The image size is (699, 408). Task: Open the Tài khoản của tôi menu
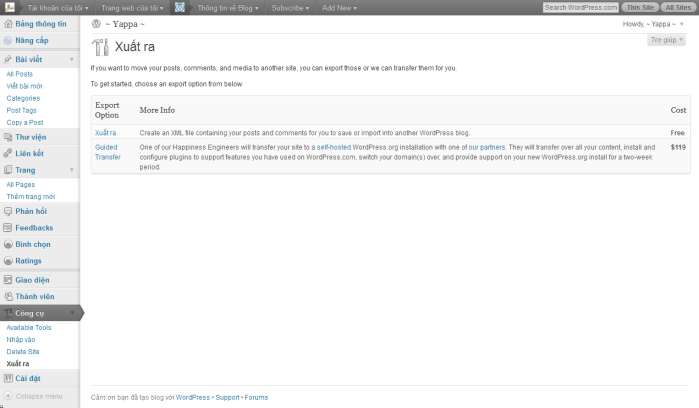54,7
